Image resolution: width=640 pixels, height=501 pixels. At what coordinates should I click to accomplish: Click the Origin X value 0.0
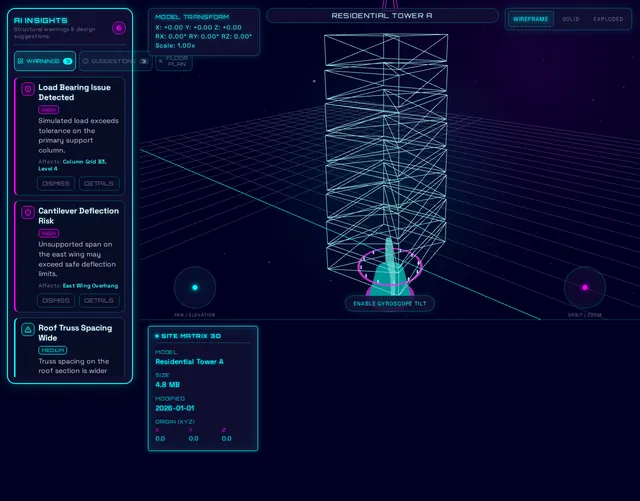[x=160, y=439]
